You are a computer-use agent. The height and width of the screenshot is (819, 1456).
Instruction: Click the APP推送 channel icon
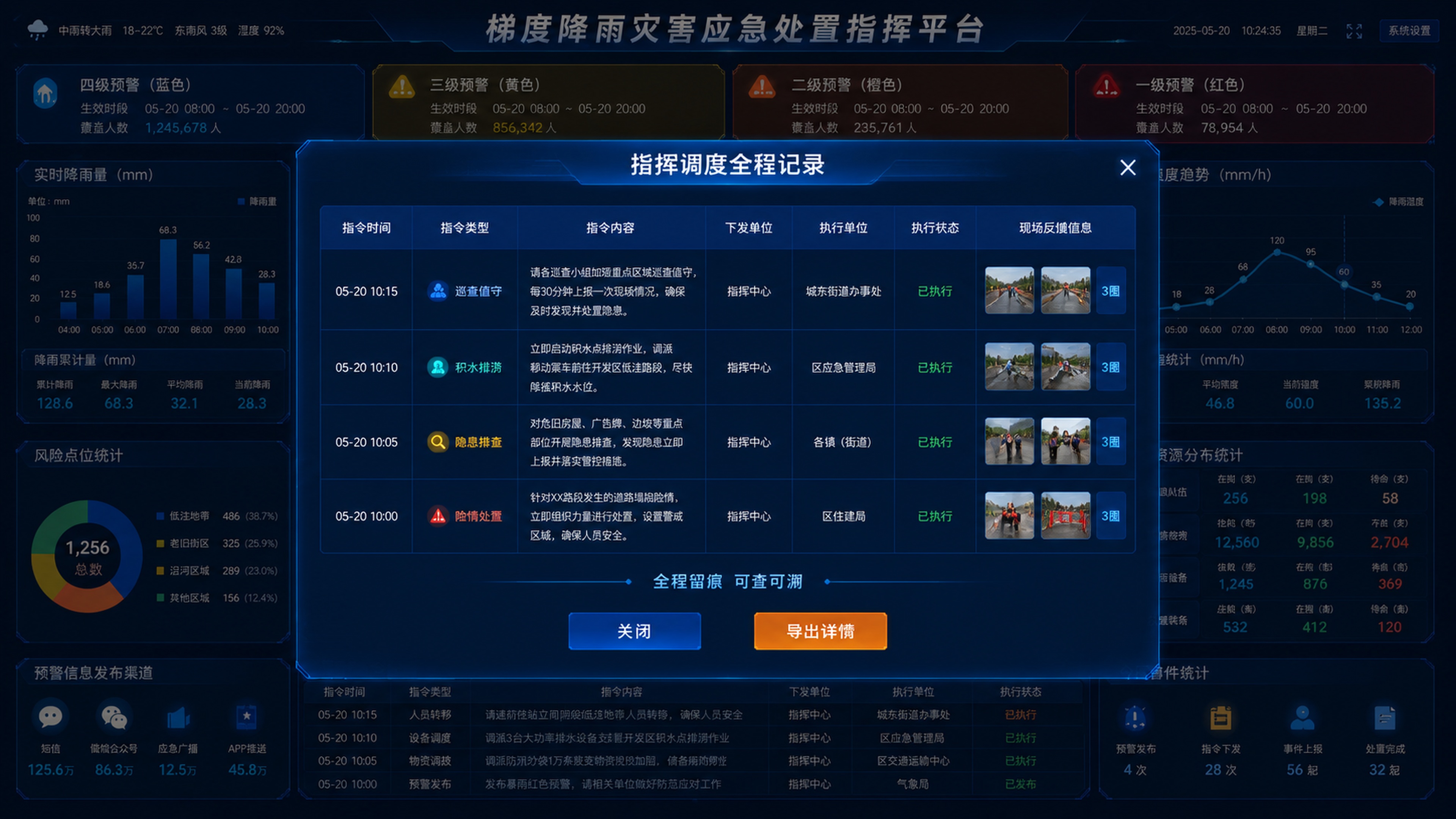tap(246, 718)
